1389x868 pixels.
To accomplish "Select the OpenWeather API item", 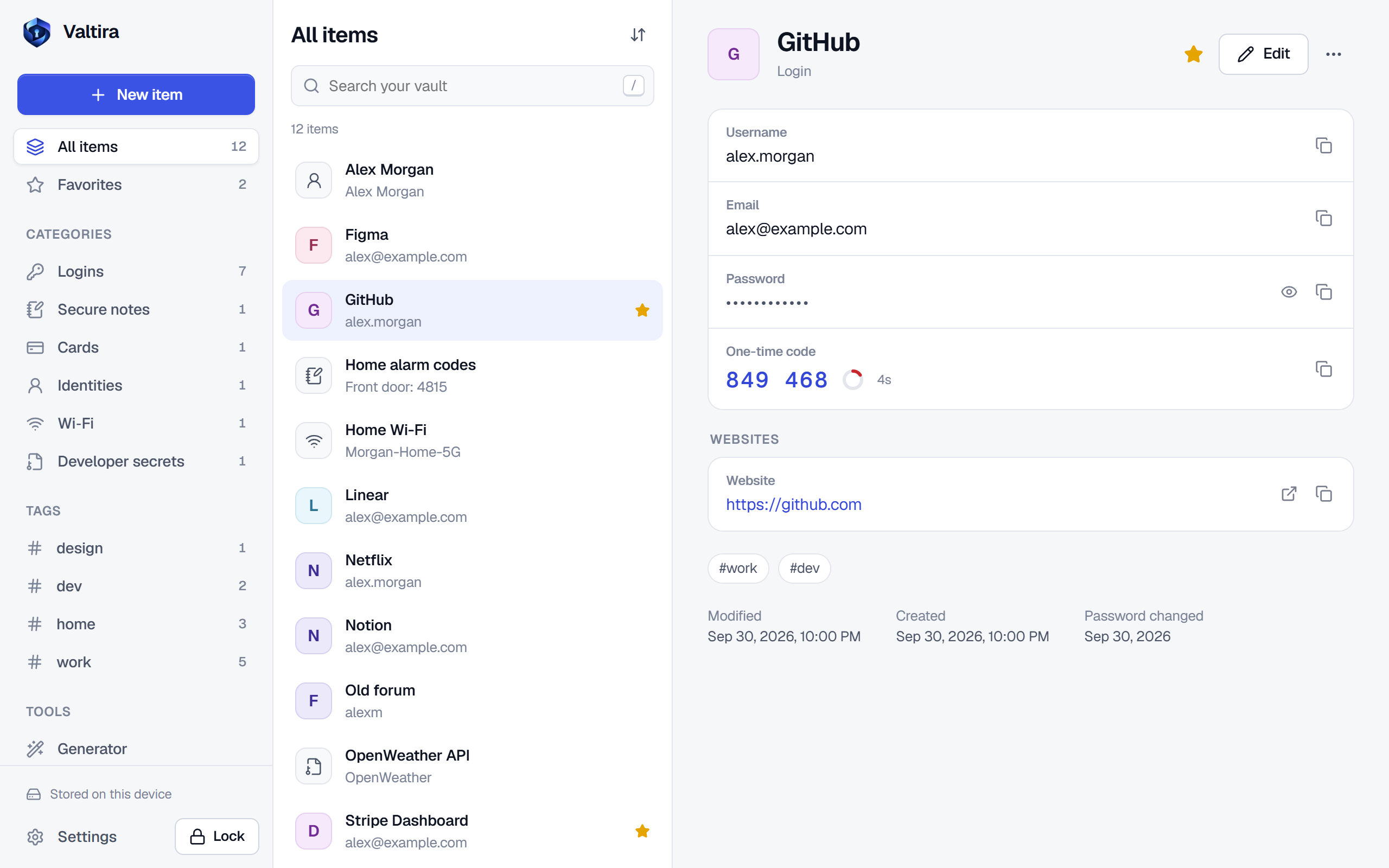I will (x=472, y=766).
